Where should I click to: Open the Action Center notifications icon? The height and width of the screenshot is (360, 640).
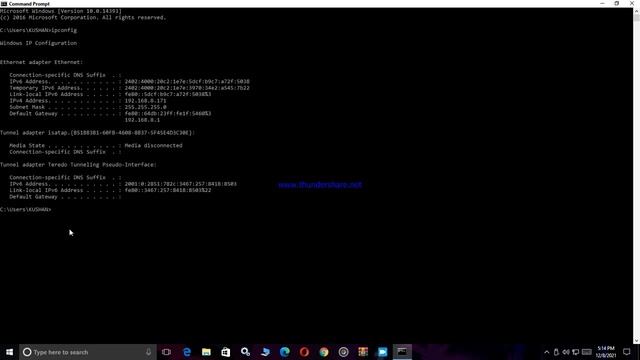click(627, 352)
